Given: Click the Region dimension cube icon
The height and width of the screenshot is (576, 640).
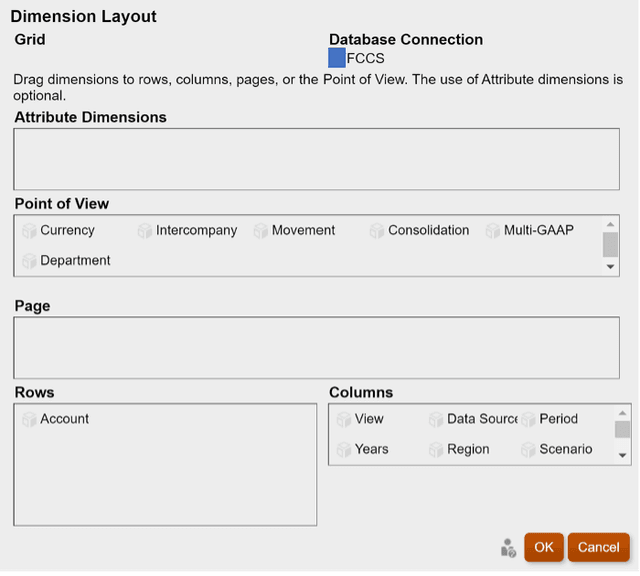Looking at the screenshot, I should (436, 449).
